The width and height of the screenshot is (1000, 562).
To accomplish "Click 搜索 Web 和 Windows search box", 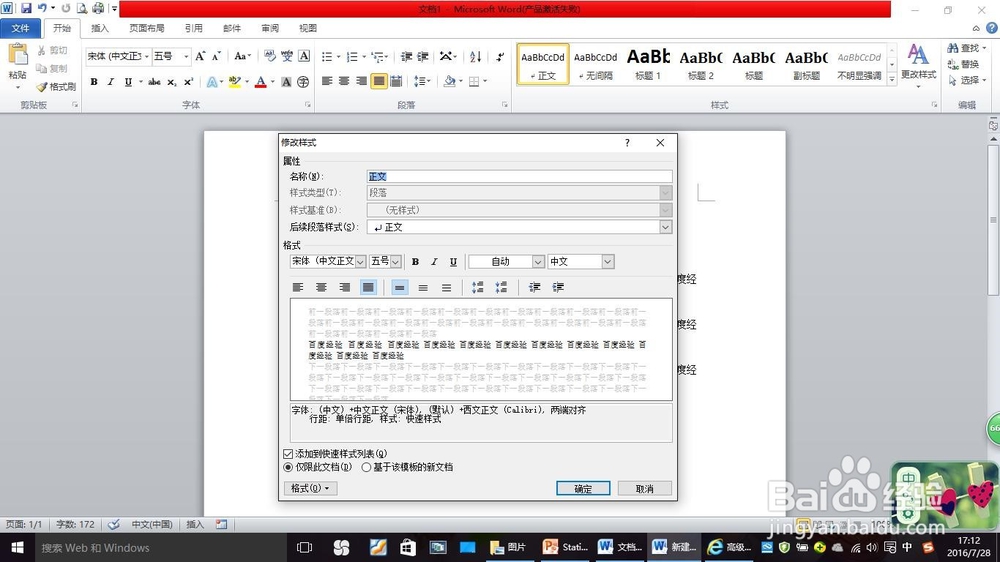I will point(161,547).
